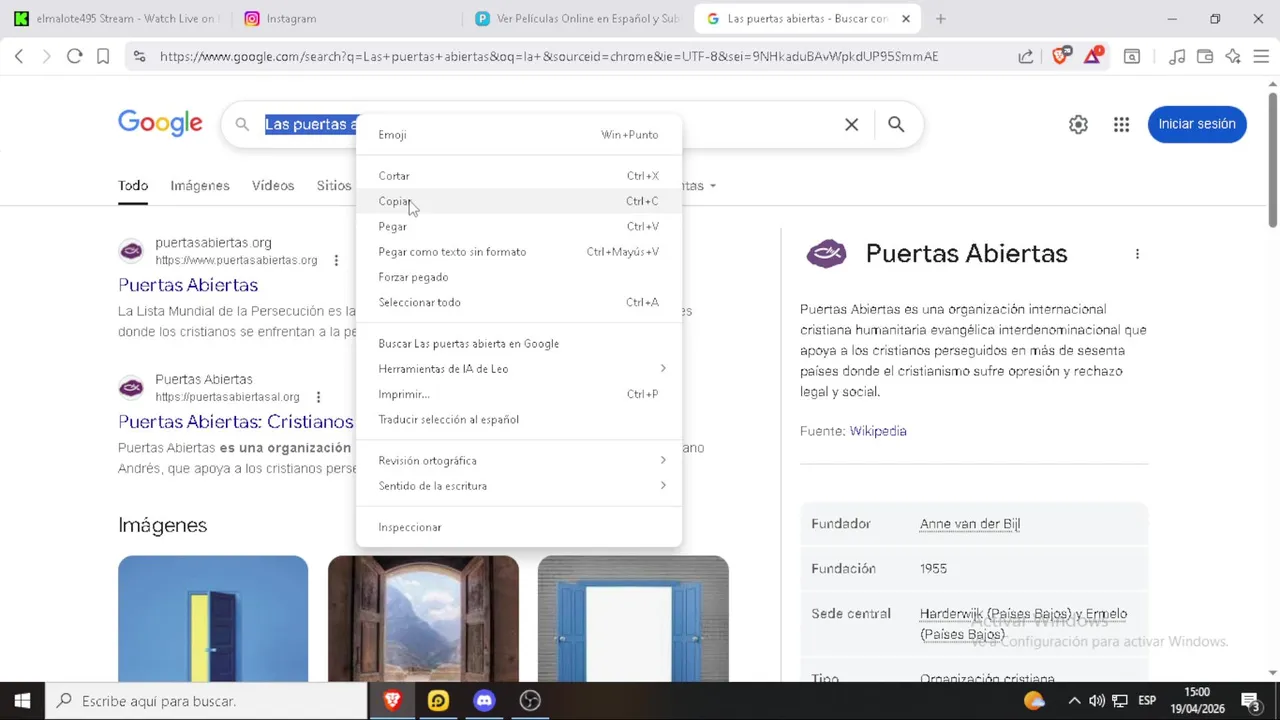
Task: Open Brave Rewards triangle icon
Action: pyautogui.click(x=1093, y=56)
